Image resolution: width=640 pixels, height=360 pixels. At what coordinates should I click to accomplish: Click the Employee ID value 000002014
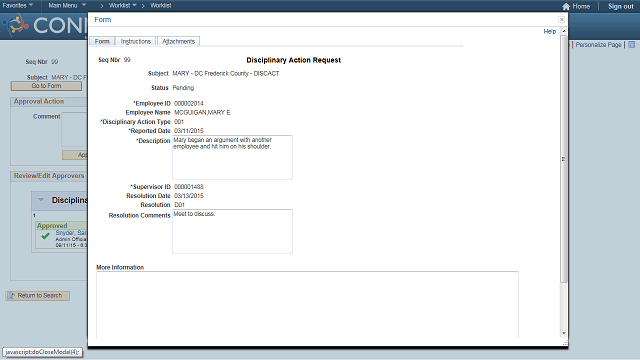coord(189,104)
